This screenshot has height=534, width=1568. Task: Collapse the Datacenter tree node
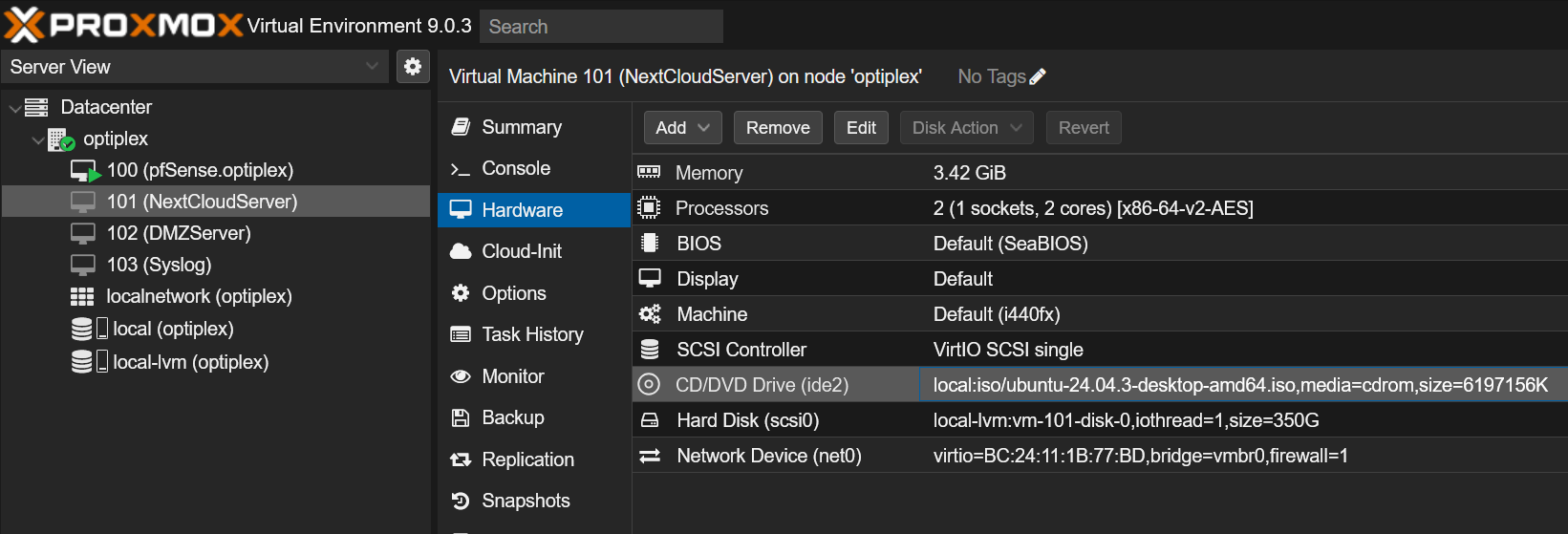[x=14, y=108]
